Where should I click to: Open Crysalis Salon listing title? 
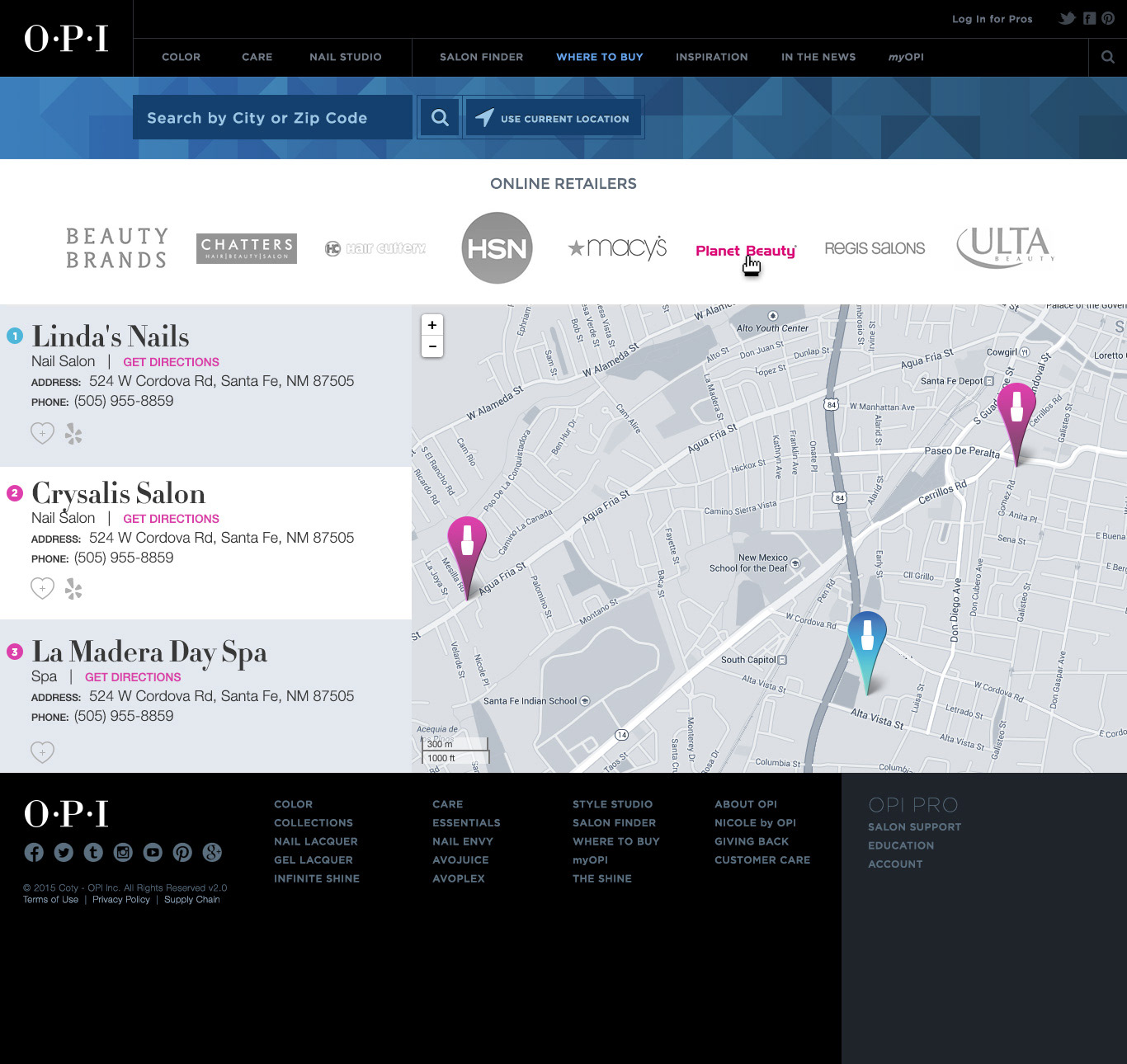pos(119,494)
